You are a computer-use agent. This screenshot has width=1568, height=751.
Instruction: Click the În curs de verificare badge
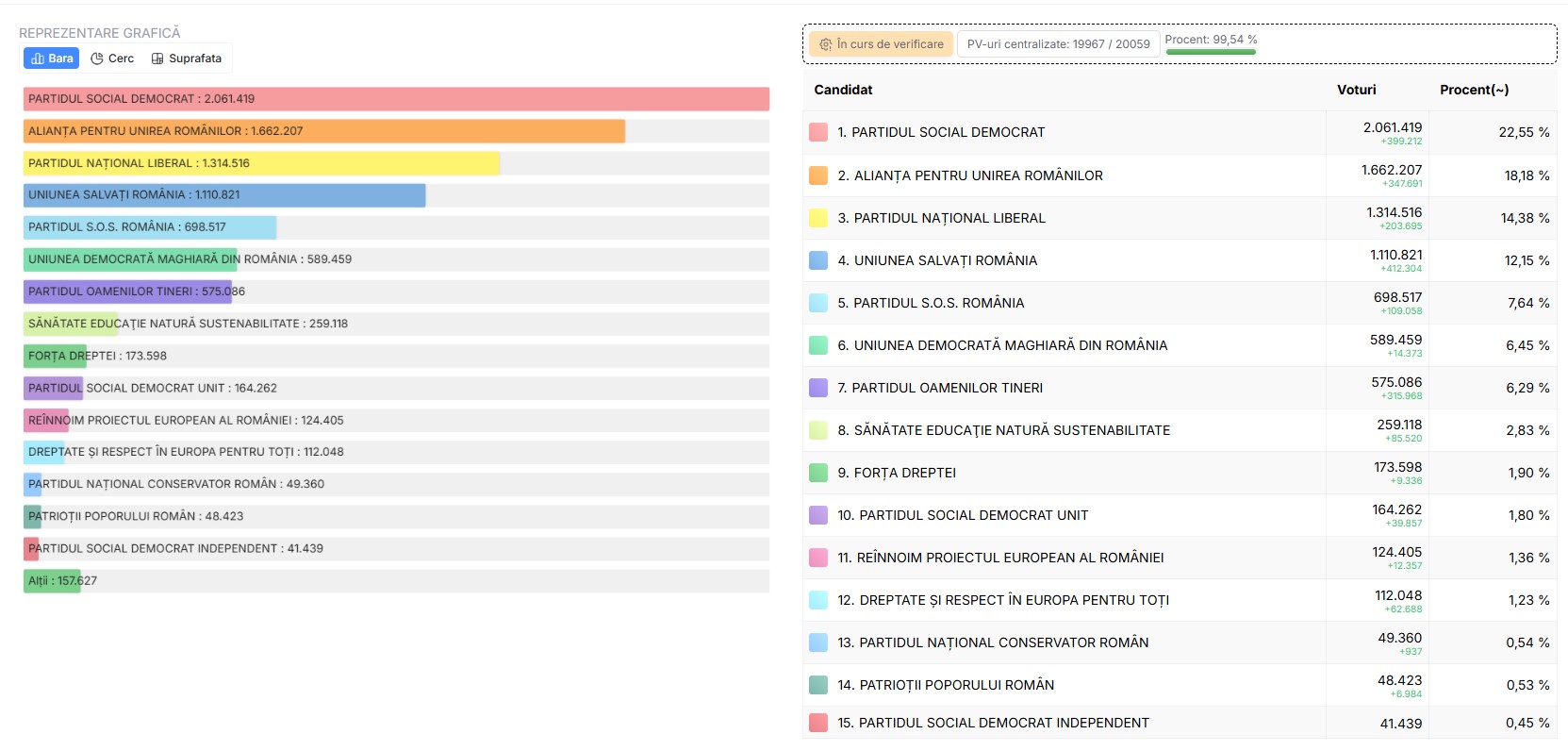881,44
